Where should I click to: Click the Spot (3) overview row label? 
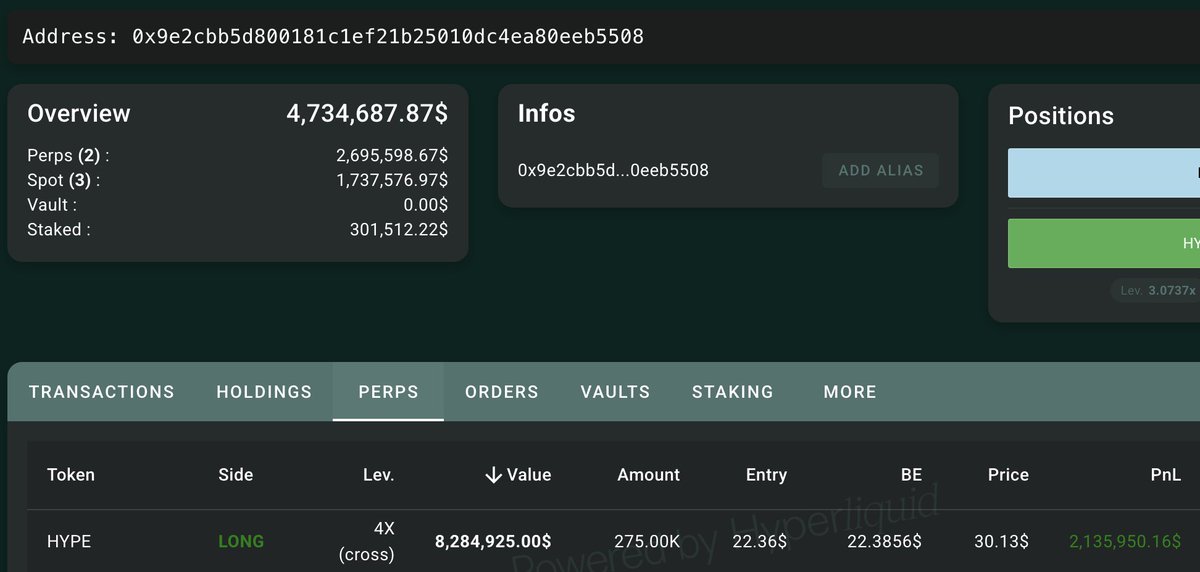63,181
